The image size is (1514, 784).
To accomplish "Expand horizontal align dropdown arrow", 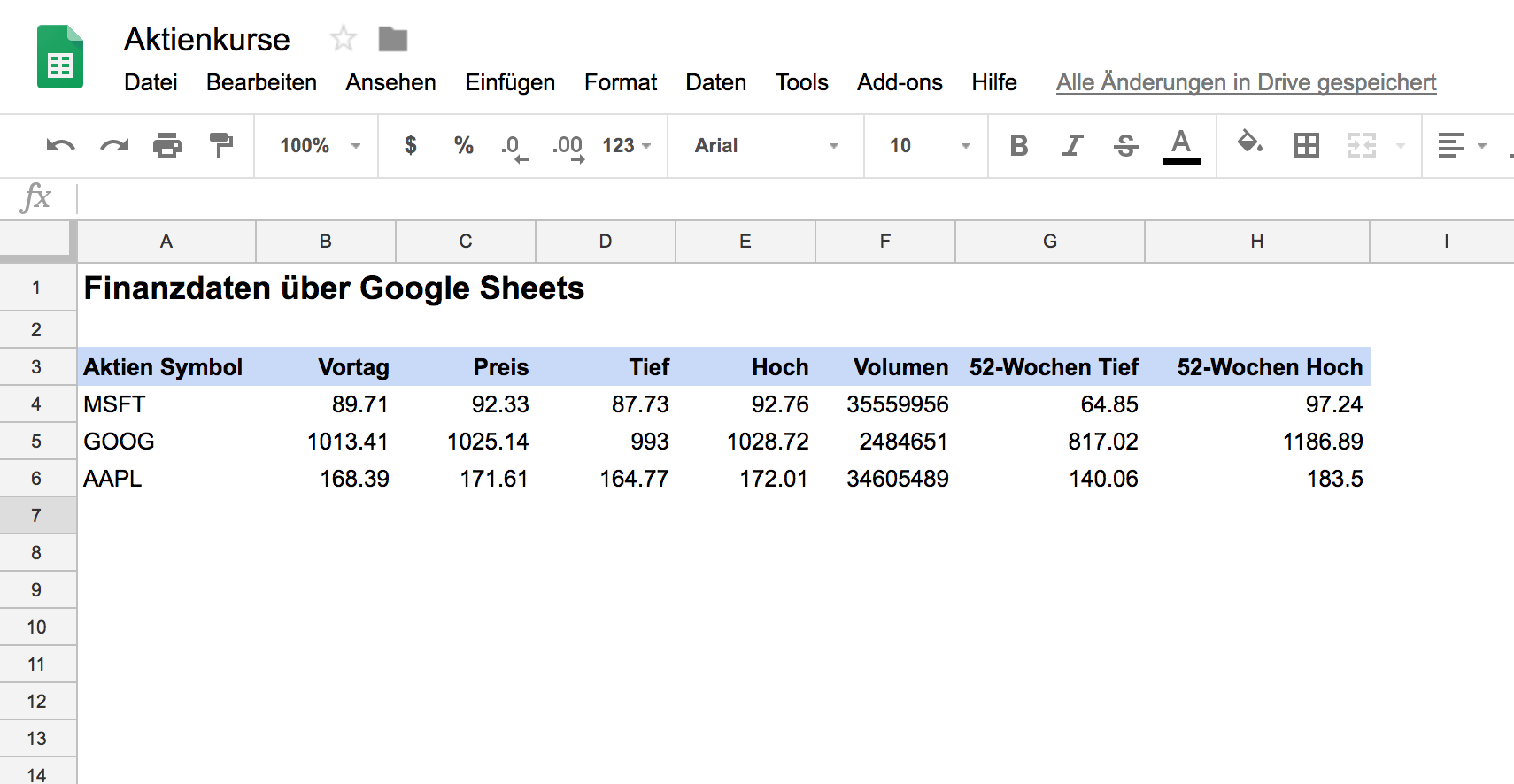I will click(1482, 146).
